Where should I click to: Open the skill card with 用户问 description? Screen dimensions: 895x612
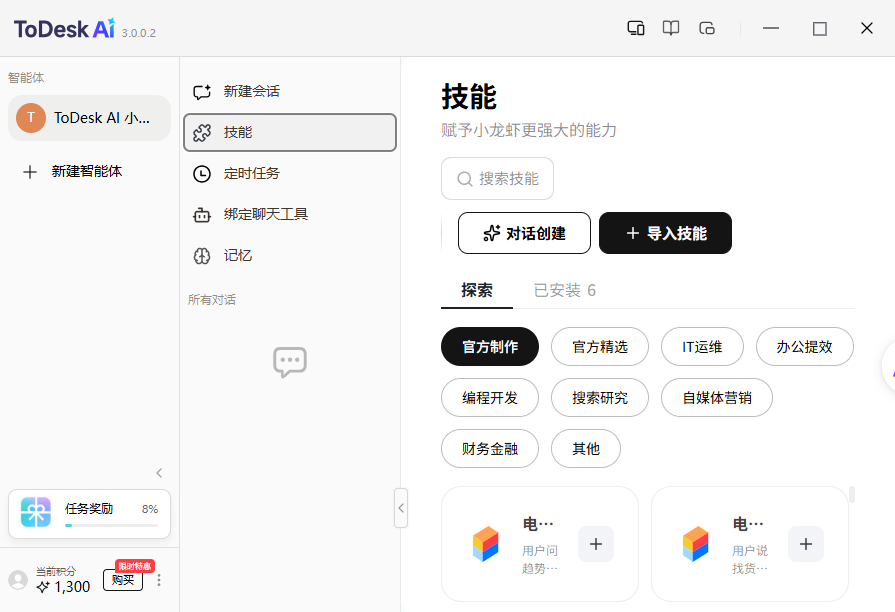coord(540,544)
